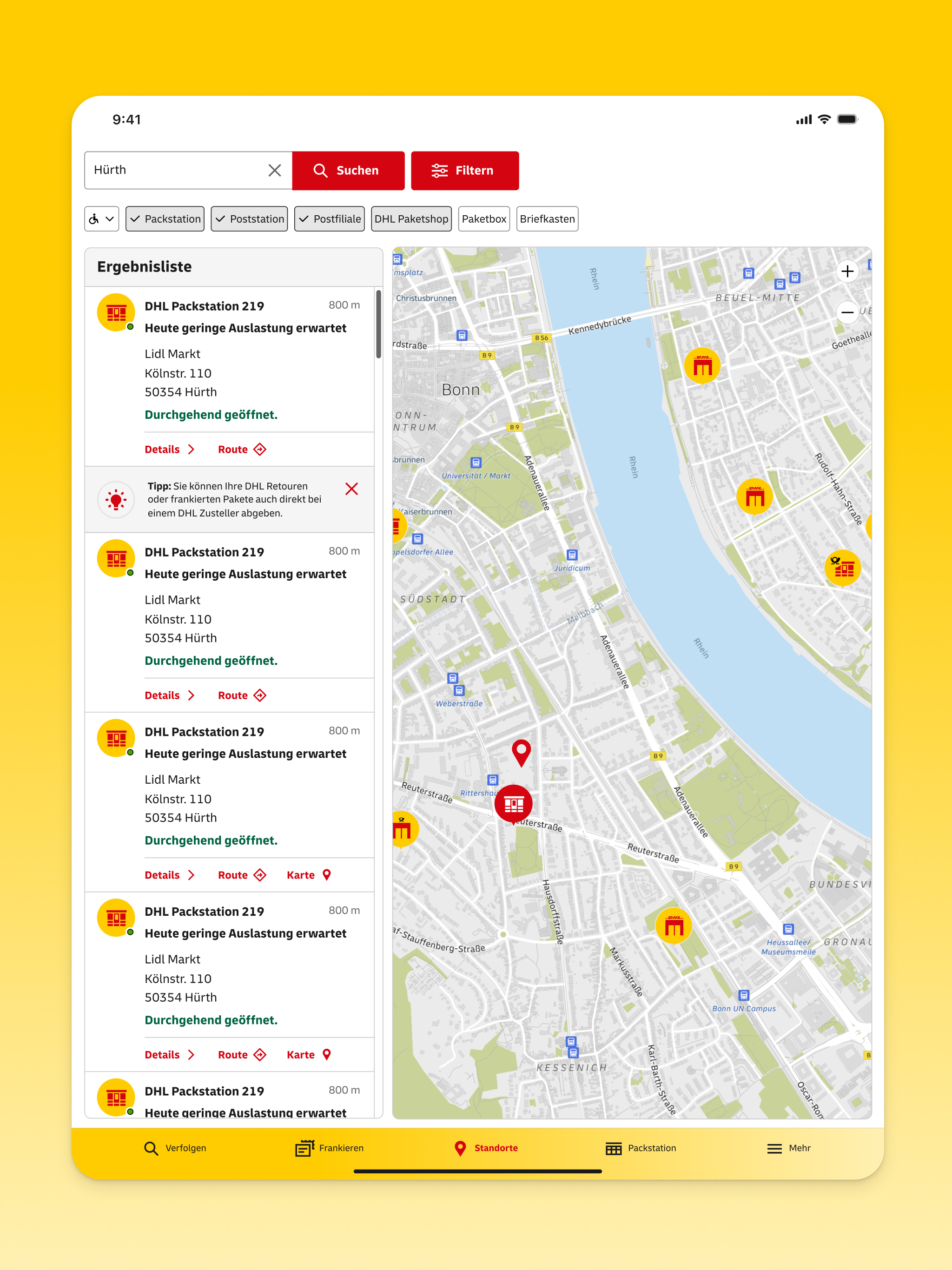Click the Suchen search button

pyautogui.click(x=348, y=171)
